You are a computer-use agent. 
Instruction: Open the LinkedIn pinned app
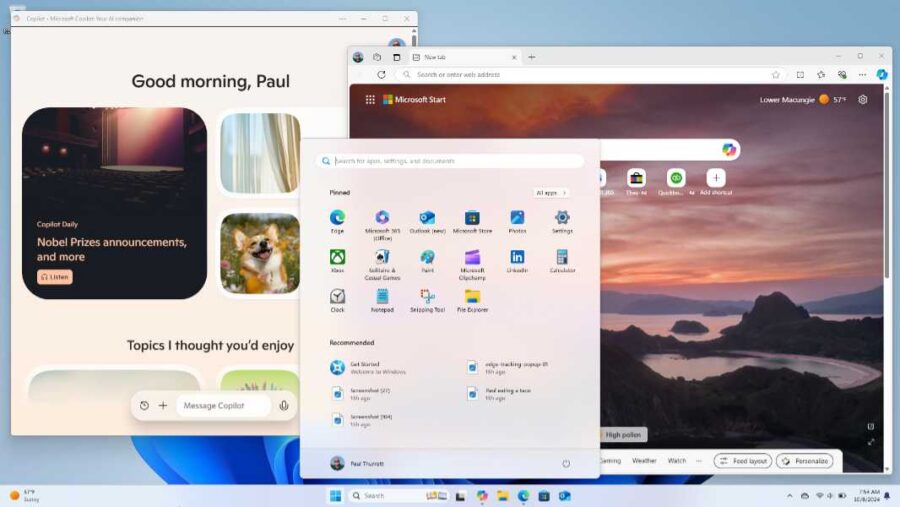tap(517, 261)
